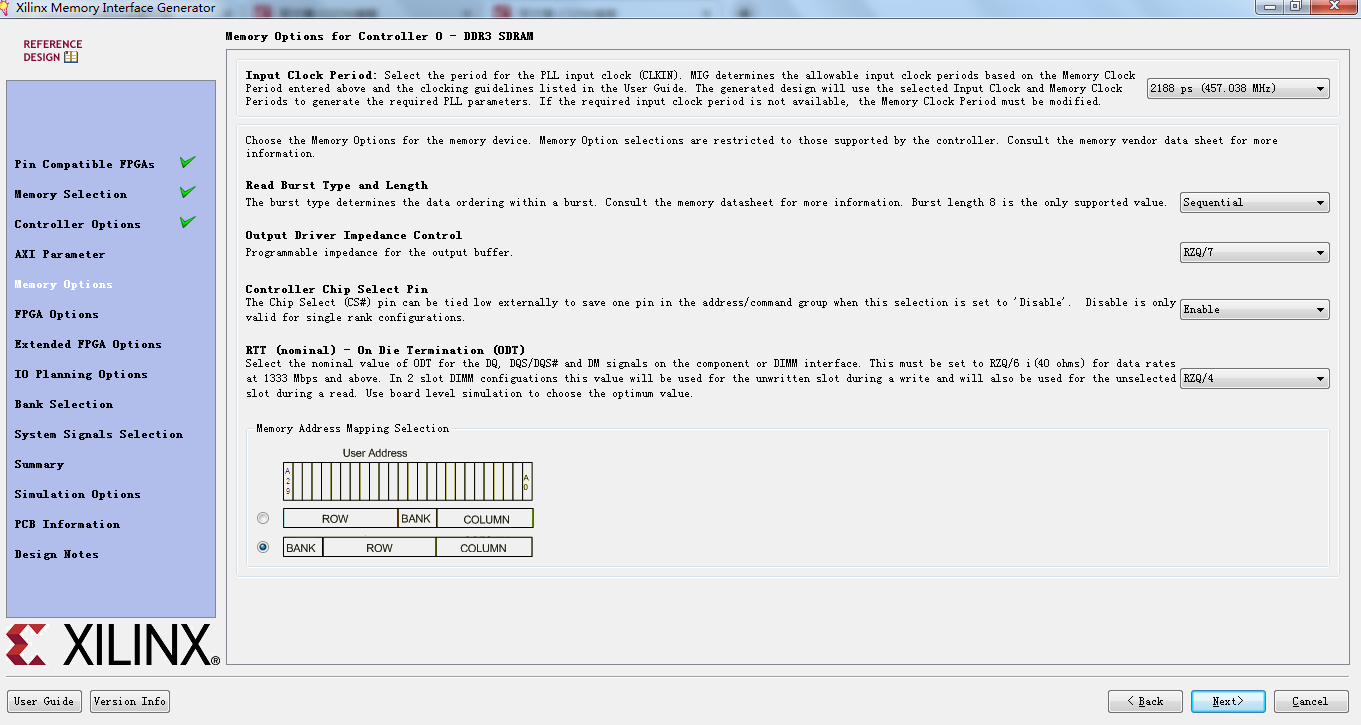Click the green checkmark beside Pin Compatible FPGAs

[187, 162]
